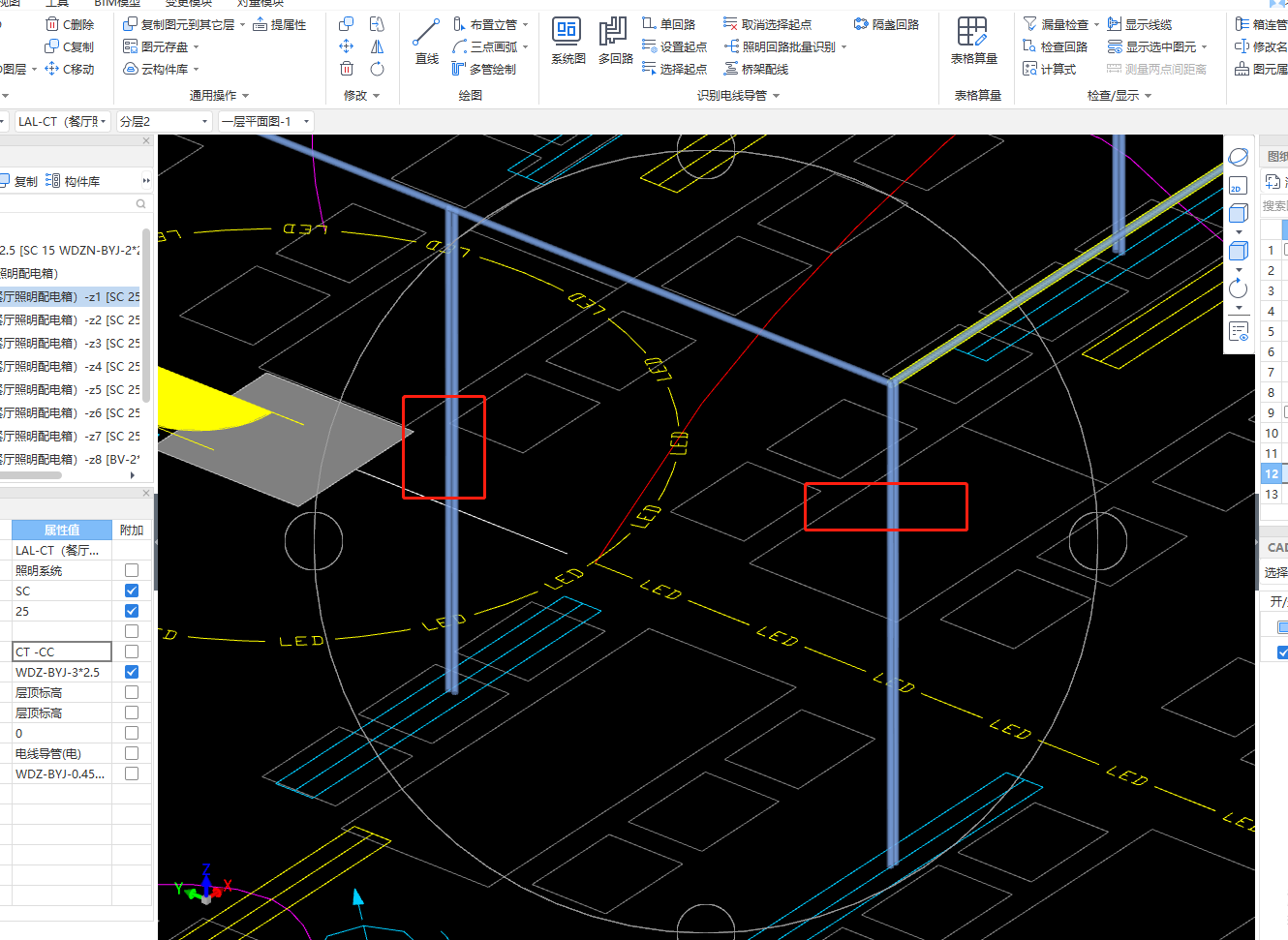Click the 多回路 multi-circuit tool

pyautogui.click(x=615, y=42)
